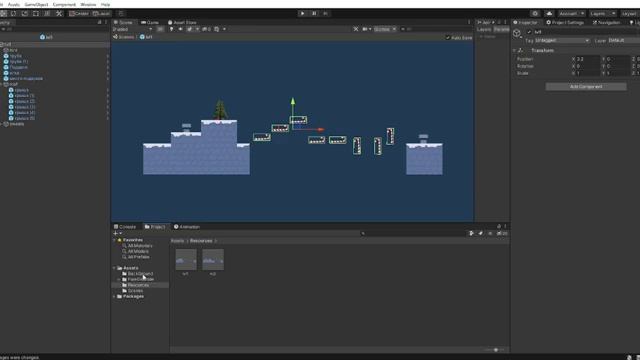
Task: Open cloud services icon
Action: (x=549, y=13)
